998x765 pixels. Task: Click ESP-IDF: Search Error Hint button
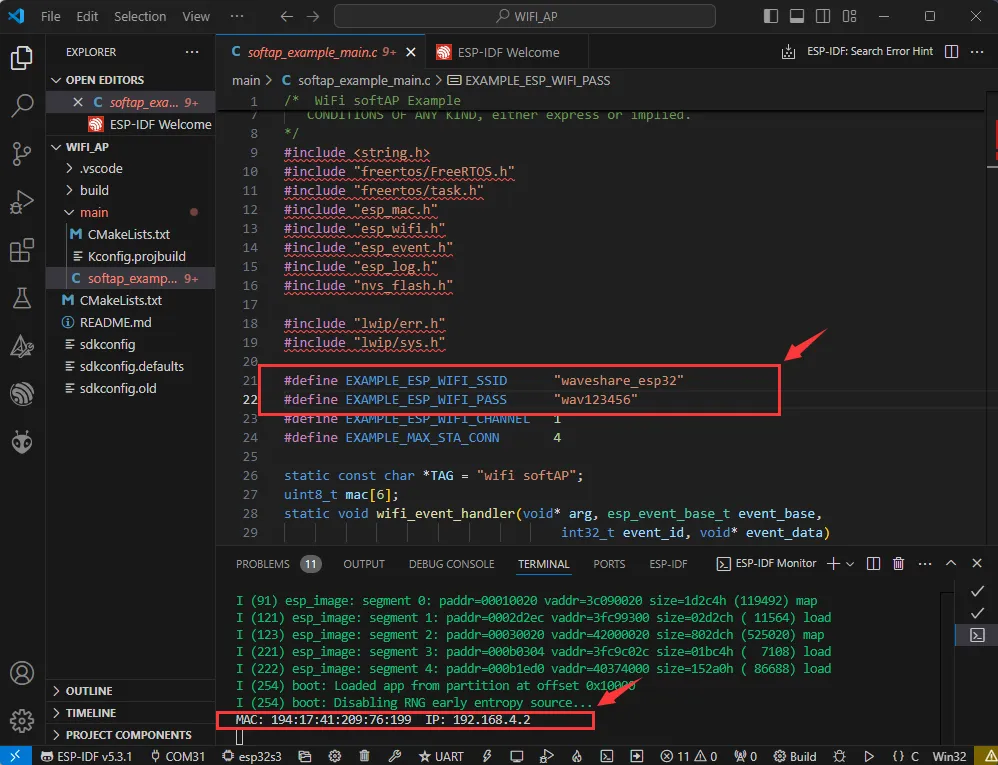pyautogui.click(x=869, y=52)
